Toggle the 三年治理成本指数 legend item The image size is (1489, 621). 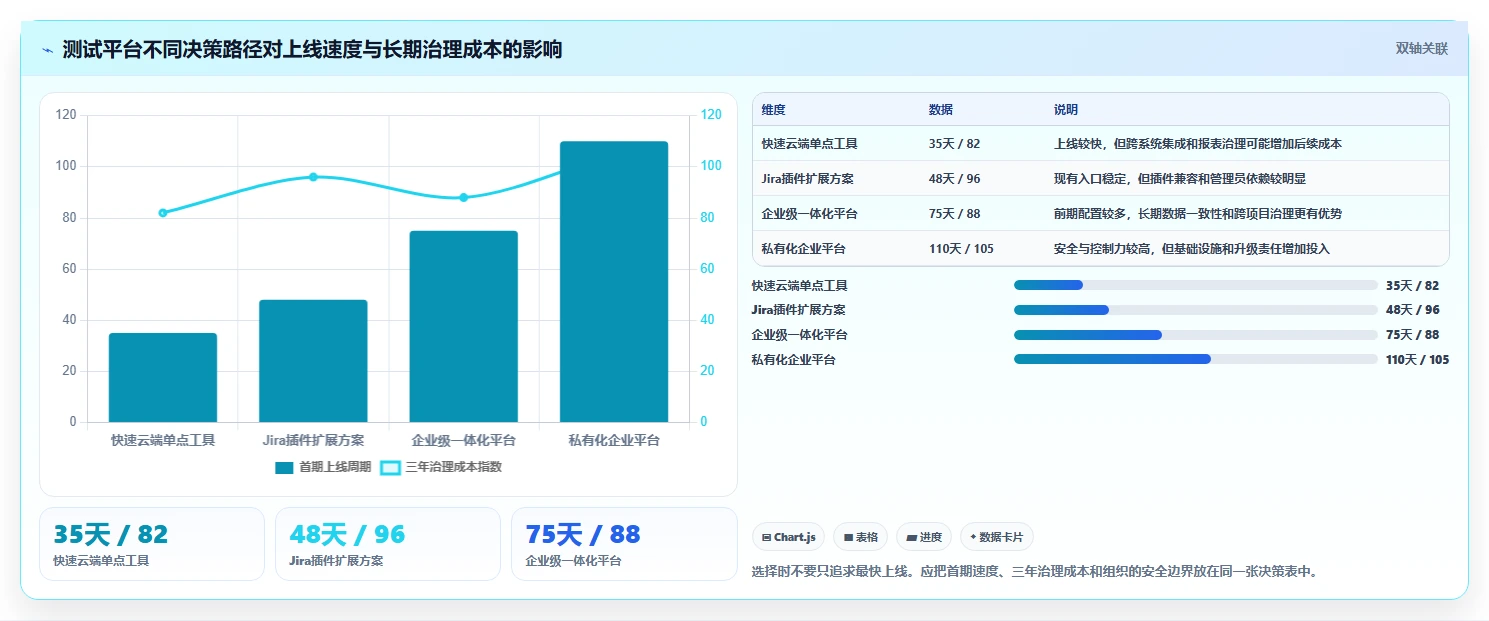(441, 467)
